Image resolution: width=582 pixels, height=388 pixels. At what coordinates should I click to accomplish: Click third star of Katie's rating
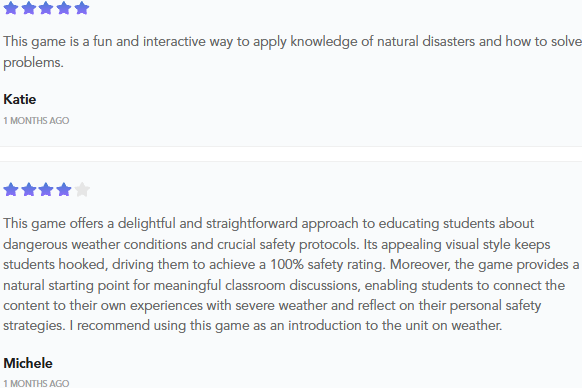click(x=46, y=8)
